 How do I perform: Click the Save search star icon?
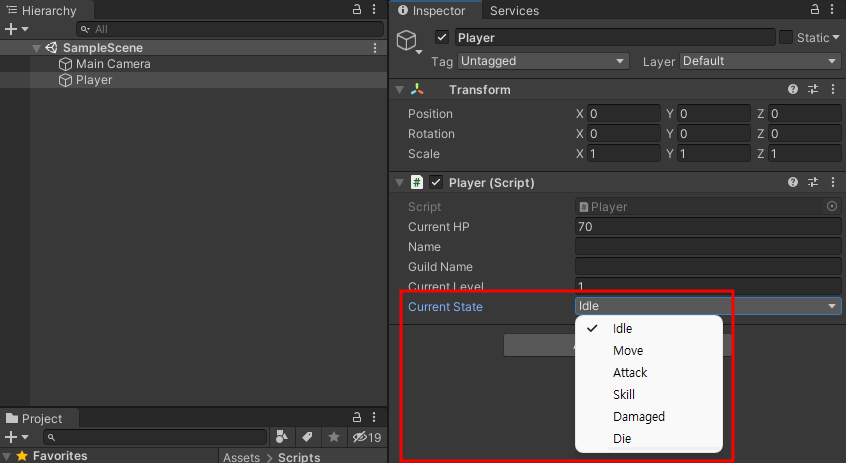tap(334, 437)
